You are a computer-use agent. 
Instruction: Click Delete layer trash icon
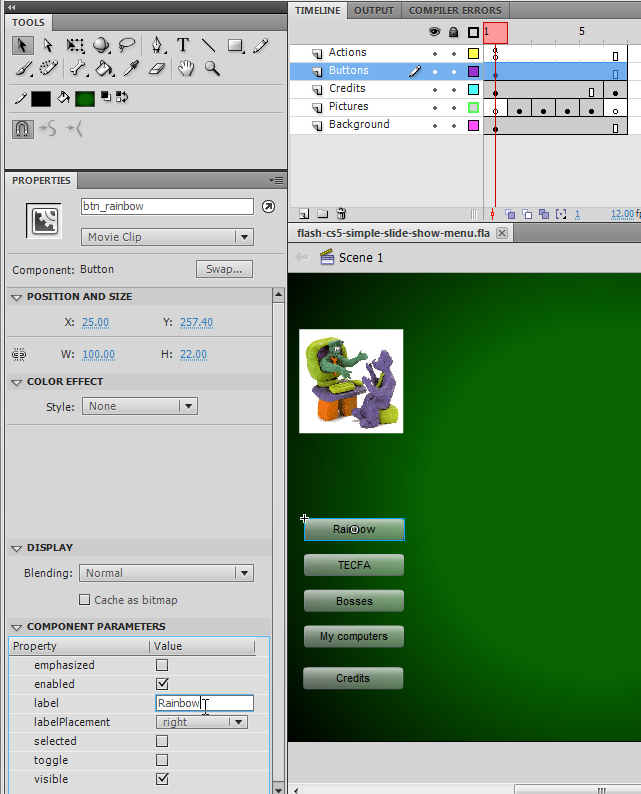tap(341, 214)
